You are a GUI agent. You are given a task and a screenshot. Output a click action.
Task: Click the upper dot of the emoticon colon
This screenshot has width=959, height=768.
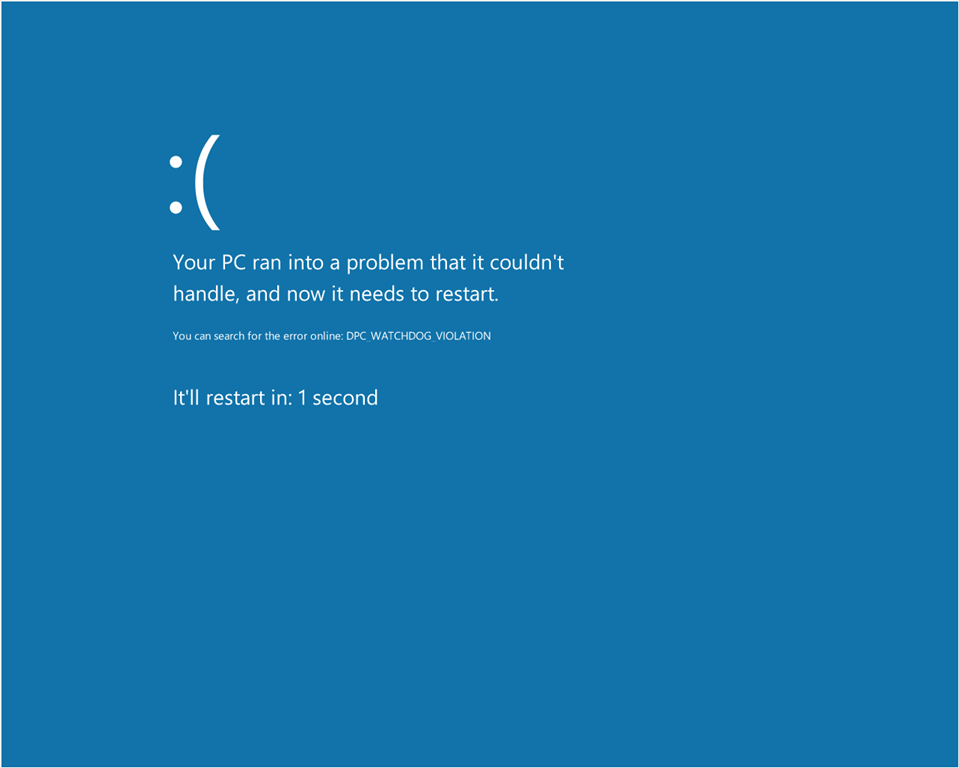[176, 162]
